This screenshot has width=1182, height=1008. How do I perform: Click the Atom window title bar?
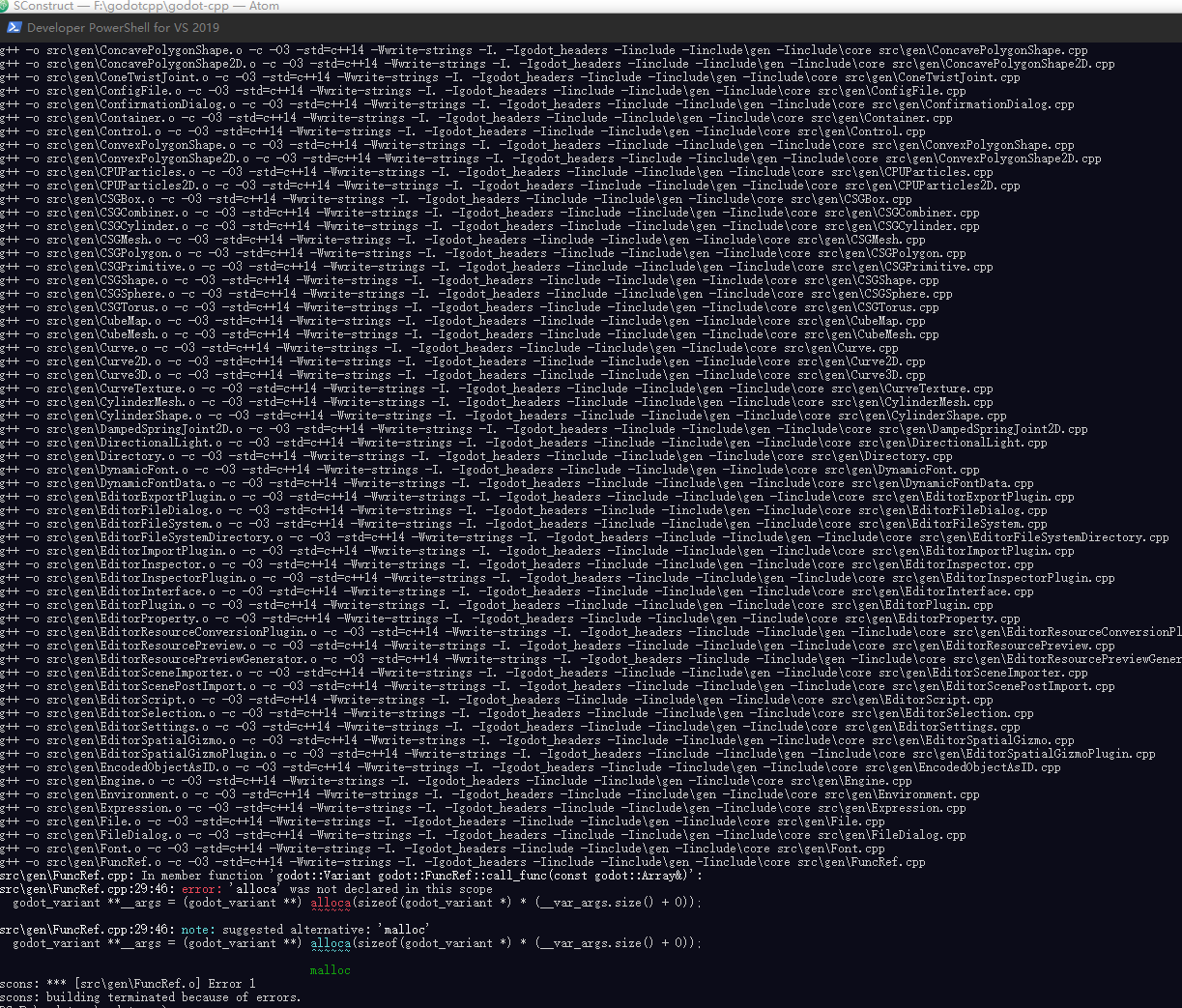click(580, 7)
